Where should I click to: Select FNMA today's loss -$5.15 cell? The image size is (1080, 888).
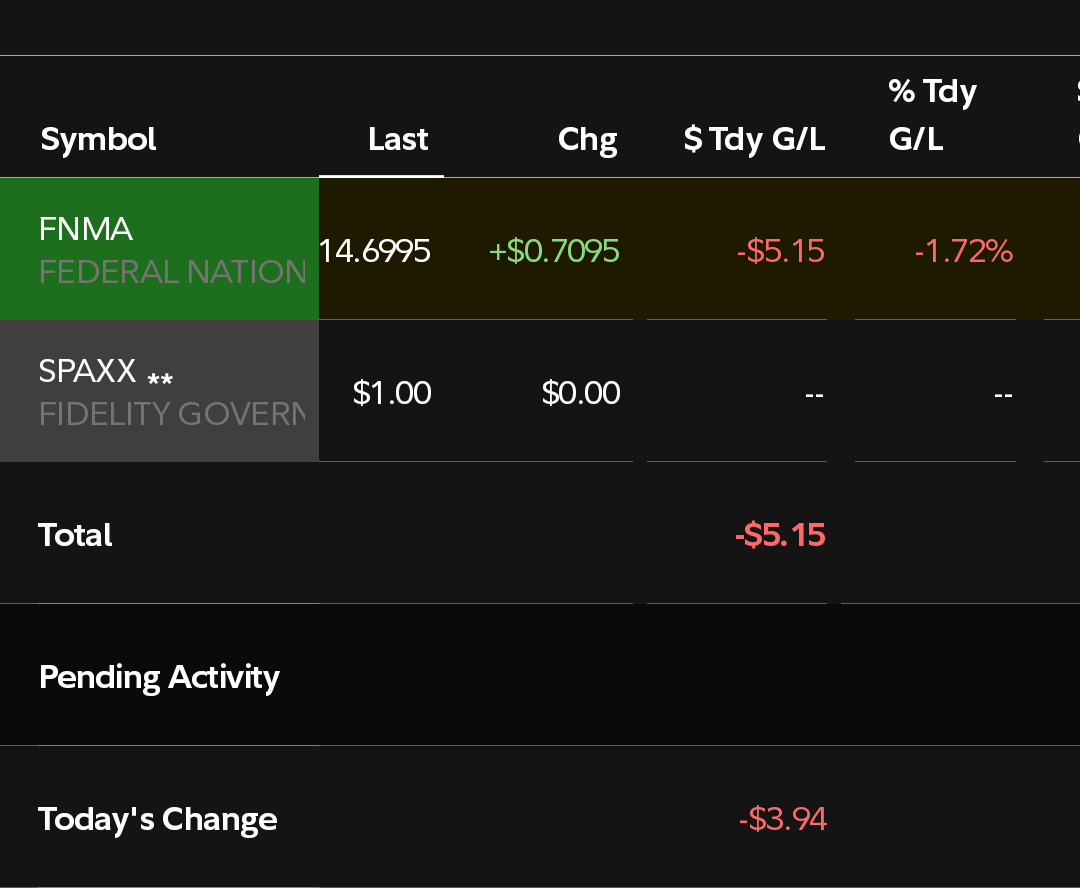tap(780, 250)
